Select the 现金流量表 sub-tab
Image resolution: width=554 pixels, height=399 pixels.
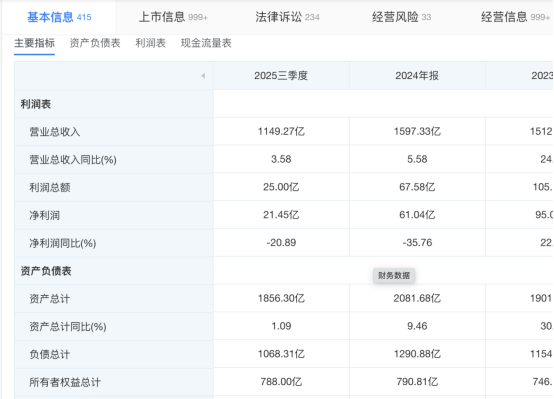(x=206, y=43)
